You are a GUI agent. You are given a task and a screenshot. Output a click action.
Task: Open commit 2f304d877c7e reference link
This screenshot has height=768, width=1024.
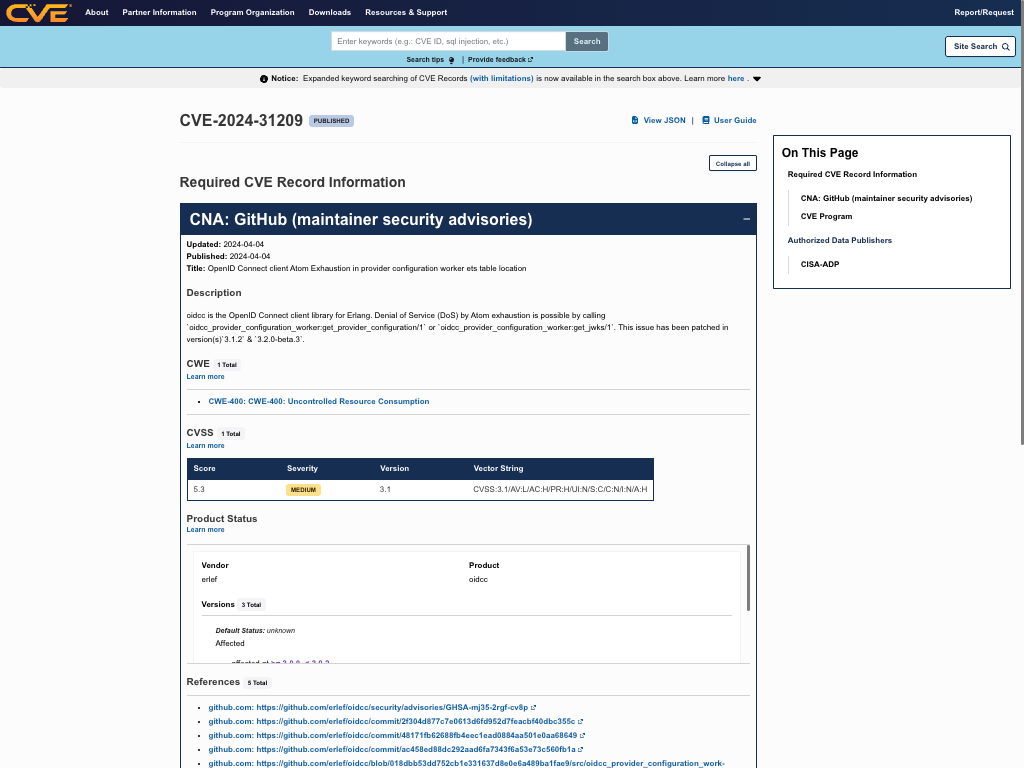coord(392,722)
